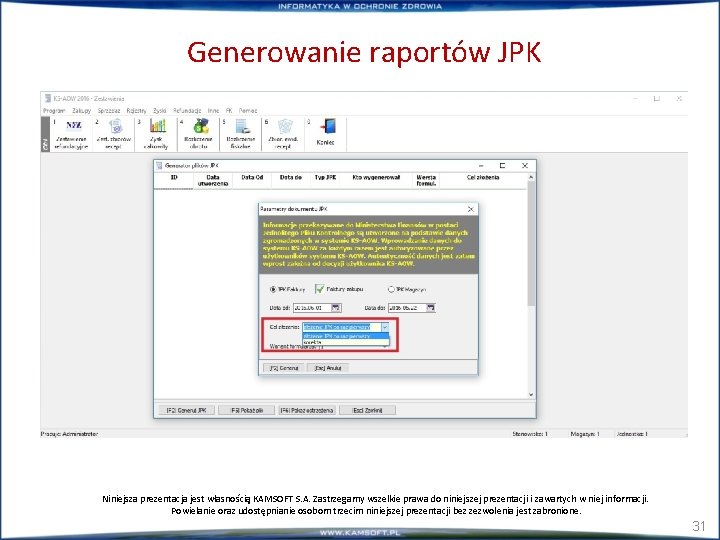
Task: Choose the highlighted first Cel złożenia list option
Action: [x=345, y=336]
